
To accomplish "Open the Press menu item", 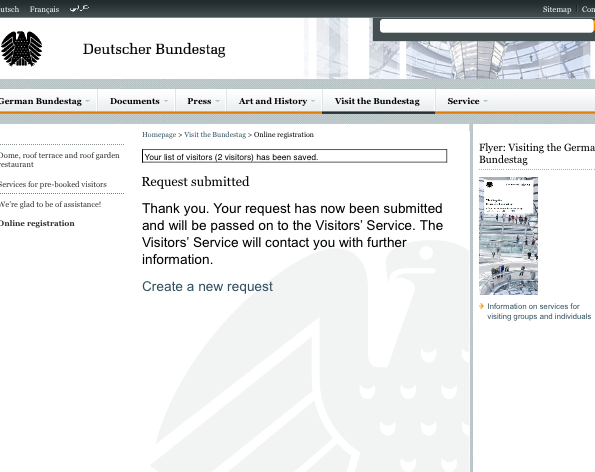I will [x=199, y=101].
